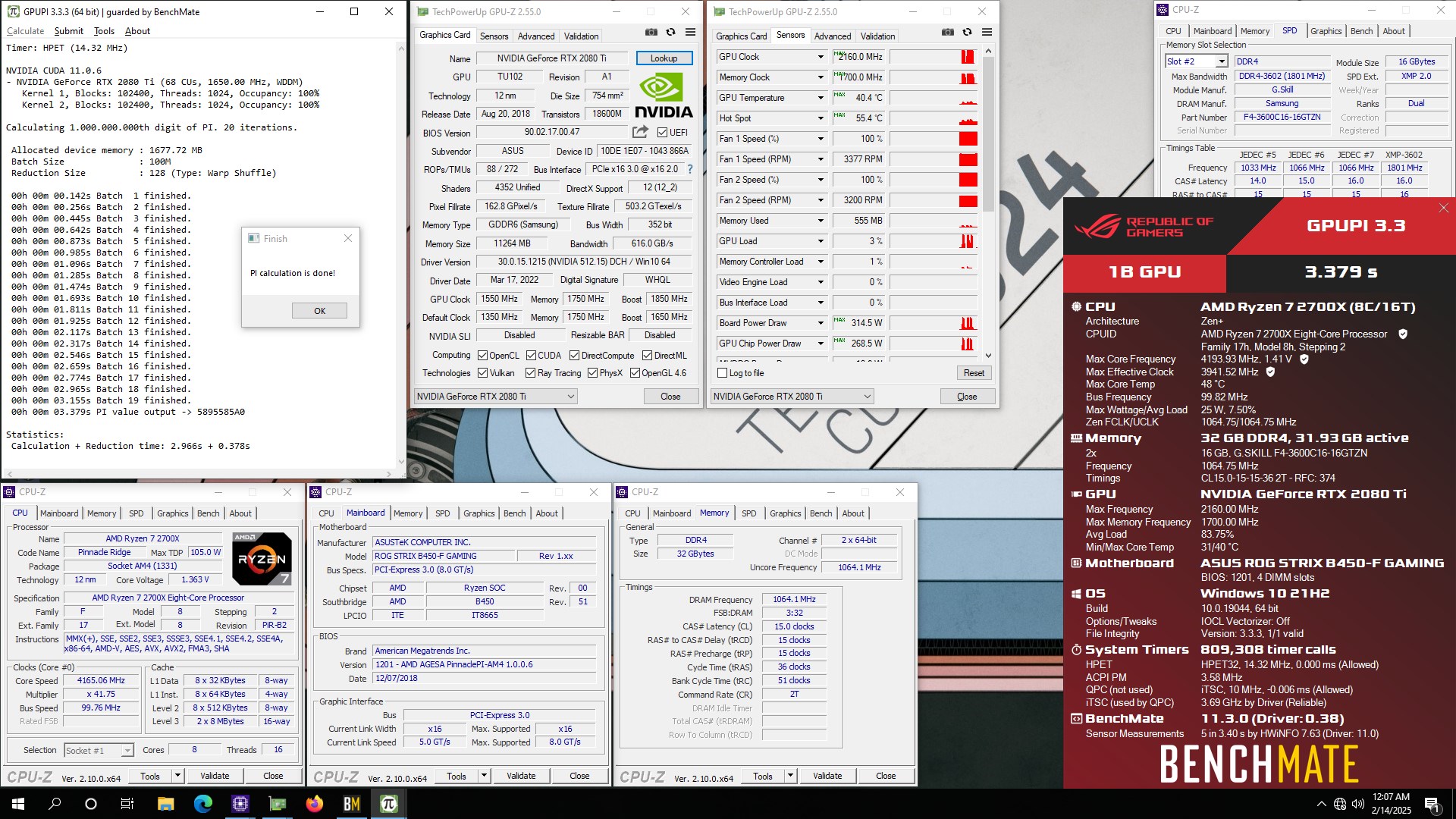Open network icon in system tray

pos(1340,804)
